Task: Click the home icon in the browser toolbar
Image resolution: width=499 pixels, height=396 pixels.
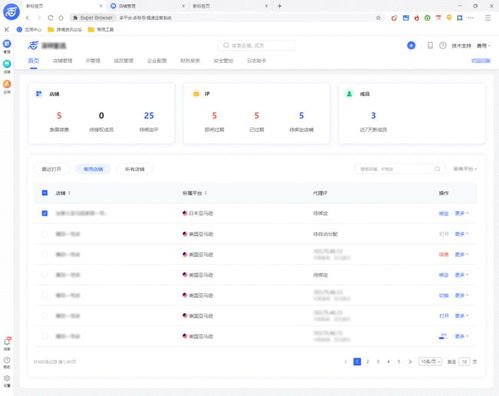Action: (61, 18)
